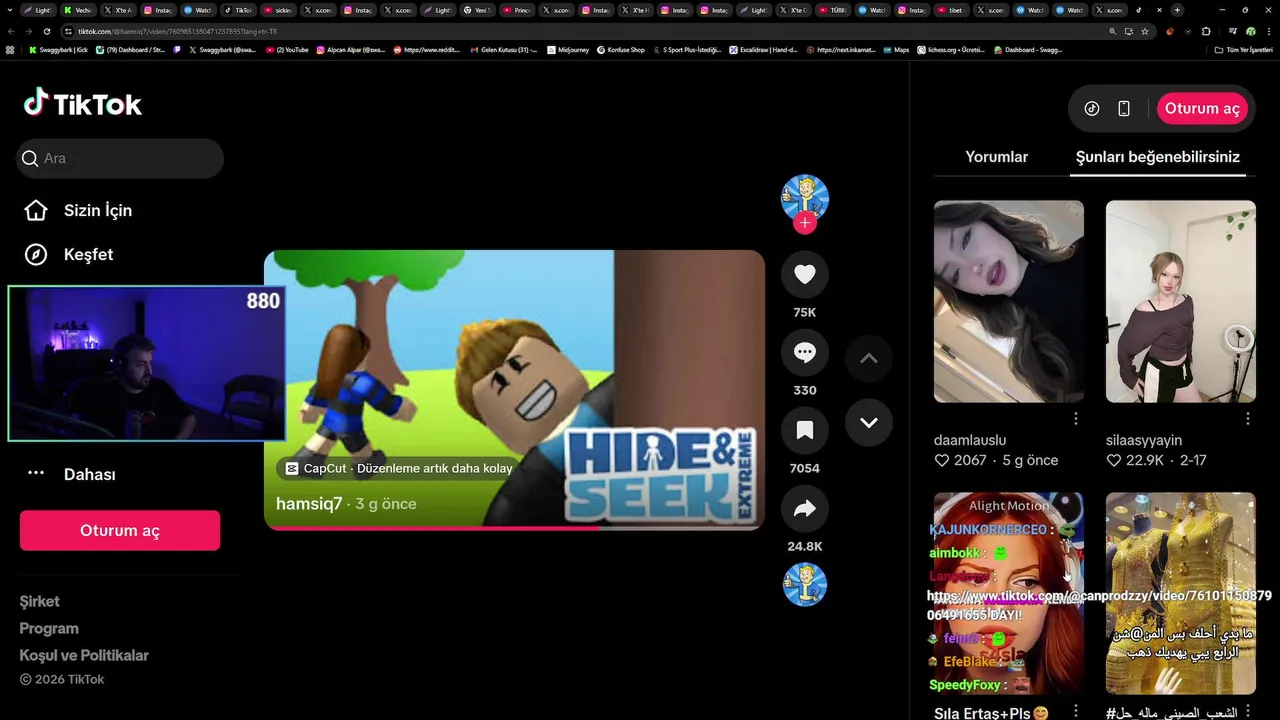The image size is (1280, 720).
Task: Open the Excalidraw bookmark
Action: click(763, 49)
